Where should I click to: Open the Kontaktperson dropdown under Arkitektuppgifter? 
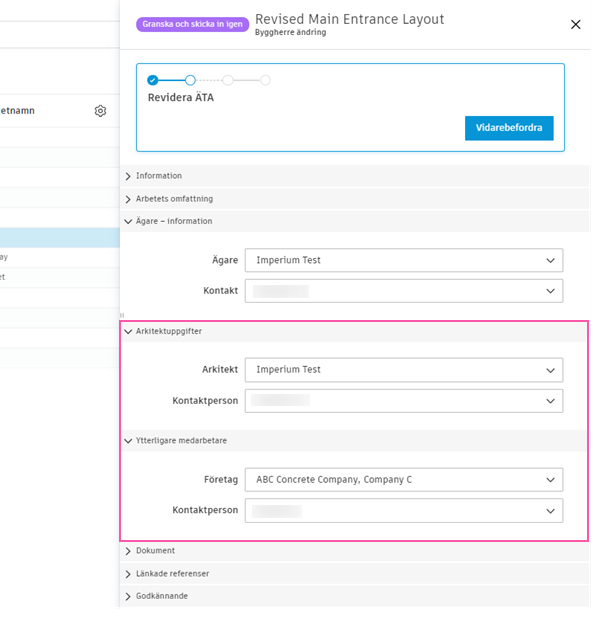click(x=403, y=401)
